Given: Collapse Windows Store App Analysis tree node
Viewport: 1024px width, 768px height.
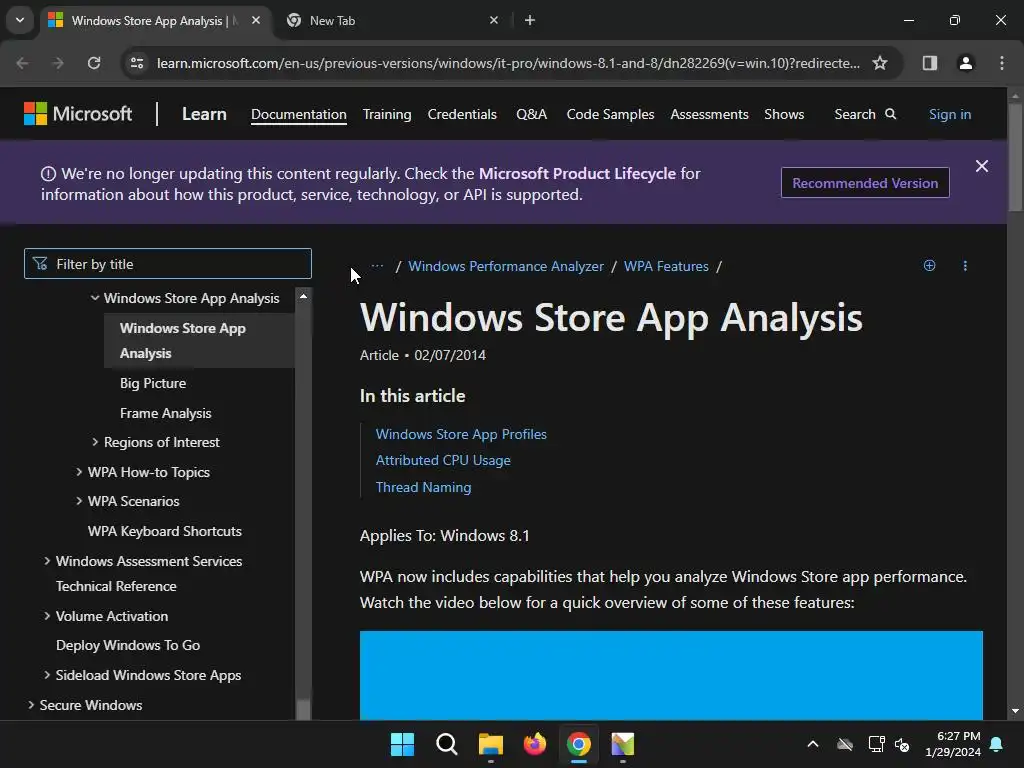Looking at the screenshot, I should [95, 298].
